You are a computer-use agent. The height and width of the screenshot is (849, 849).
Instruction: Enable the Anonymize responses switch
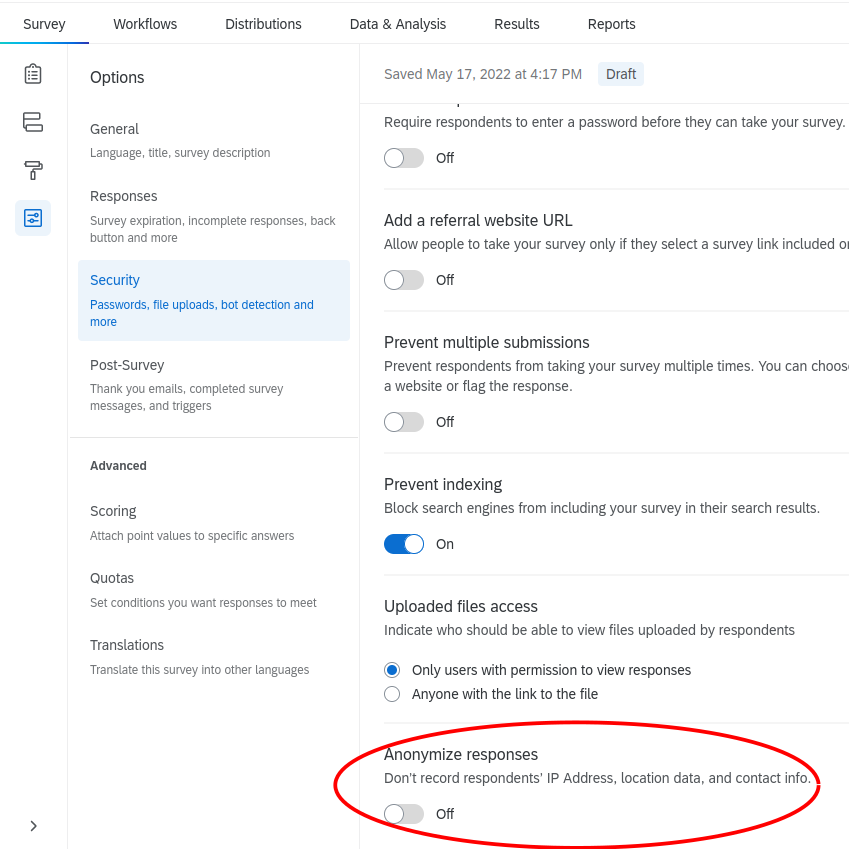click(403, 813)
